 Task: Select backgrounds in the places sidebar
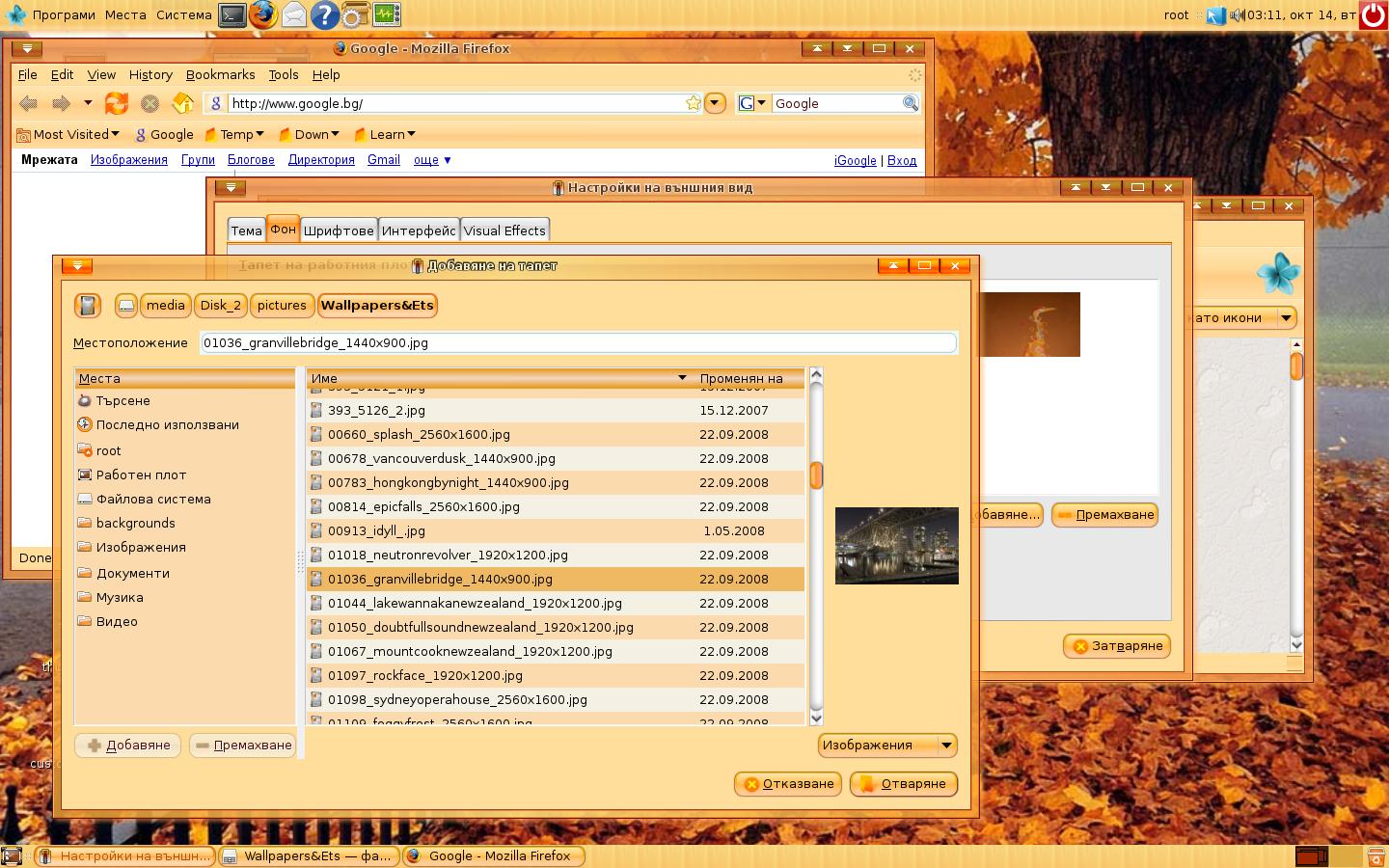185,524
